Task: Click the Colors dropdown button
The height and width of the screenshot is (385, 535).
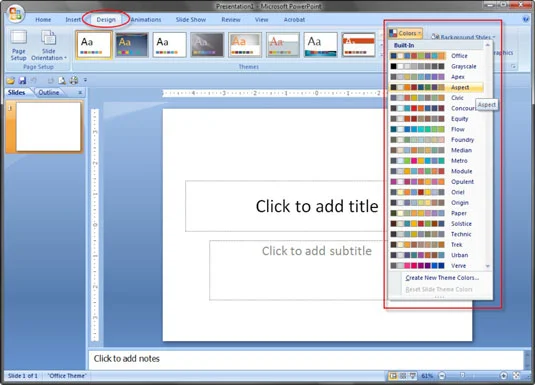Action: click(x=405, y=33)
